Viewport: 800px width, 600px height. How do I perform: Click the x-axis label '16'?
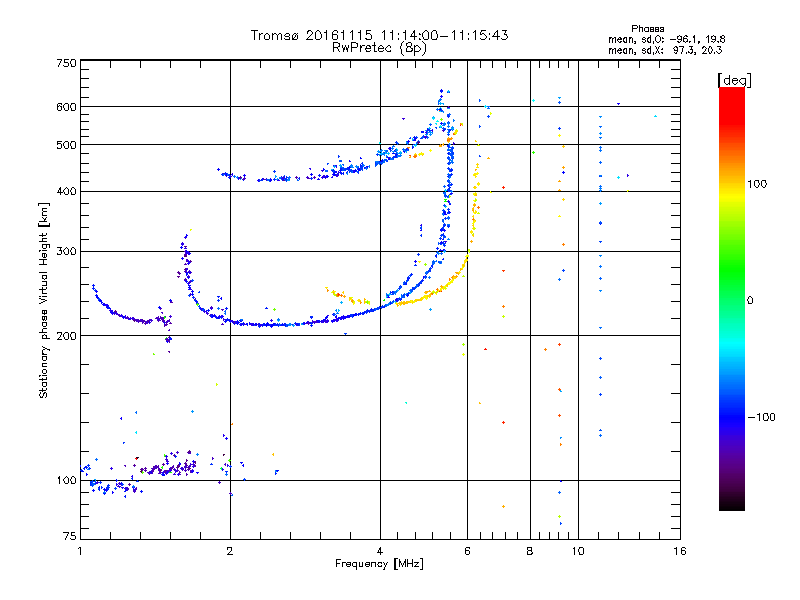680,551
